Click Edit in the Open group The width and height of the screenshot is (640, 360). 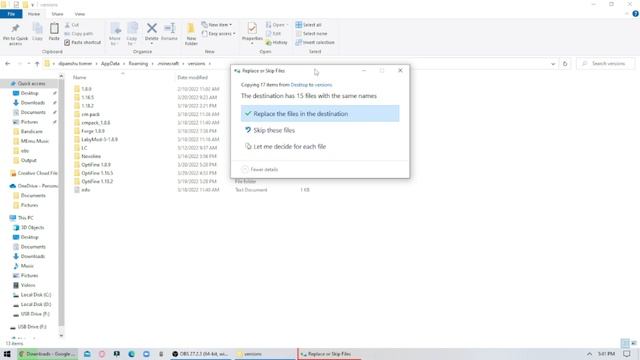(x=273, y=33)
